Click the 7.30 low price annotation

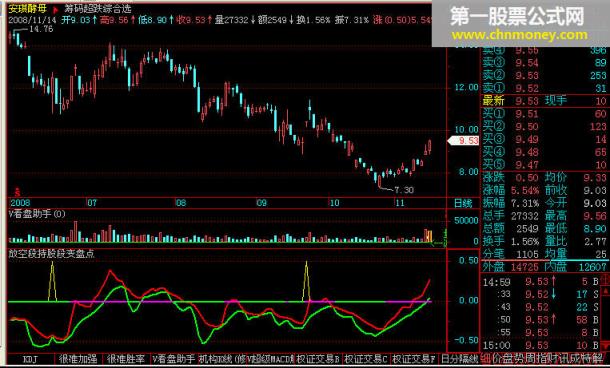[x=404, y=190]
